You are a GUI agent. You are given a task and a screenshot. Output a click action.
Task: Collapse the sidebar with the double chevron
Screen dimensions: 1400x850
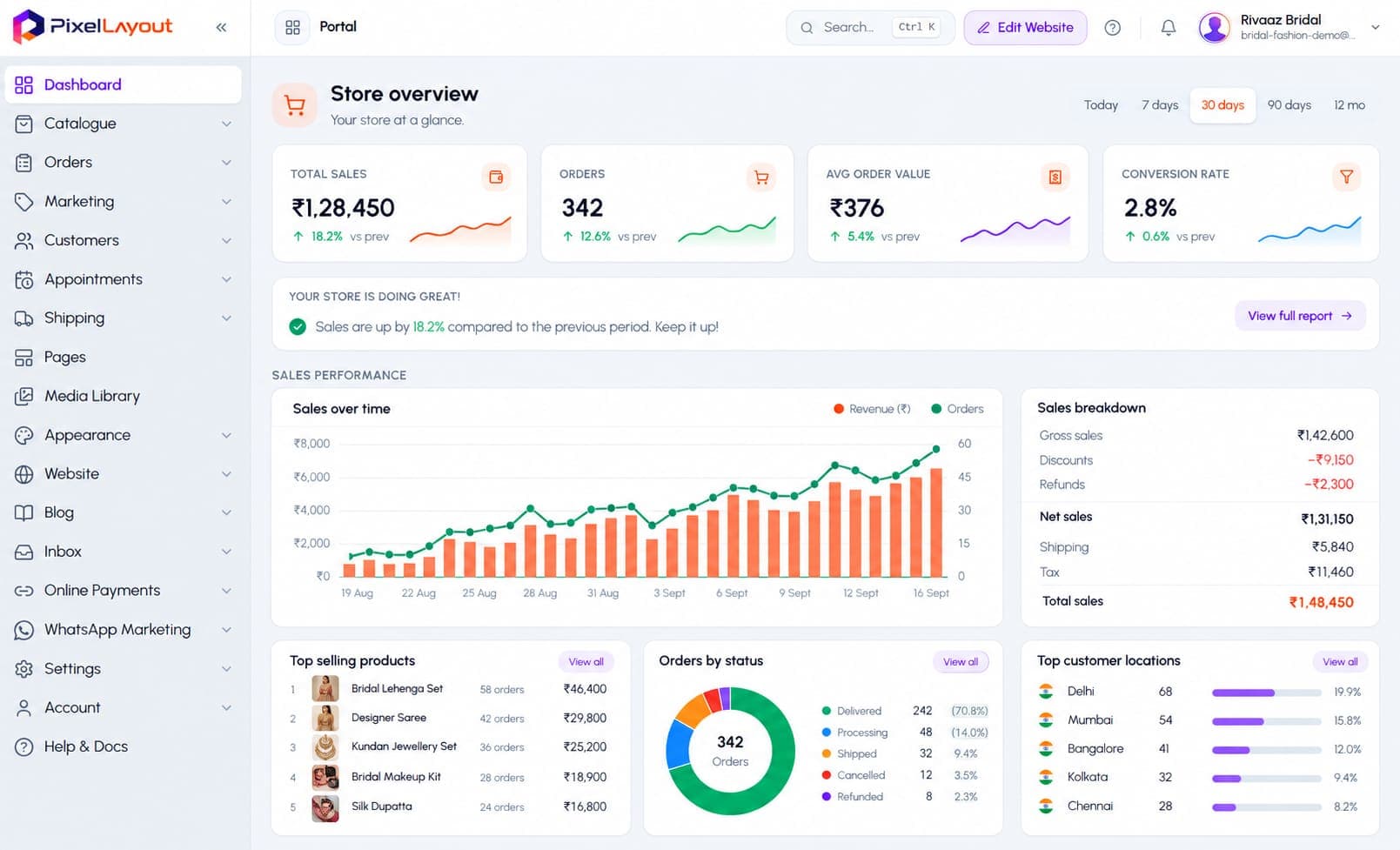coord(221,27)
